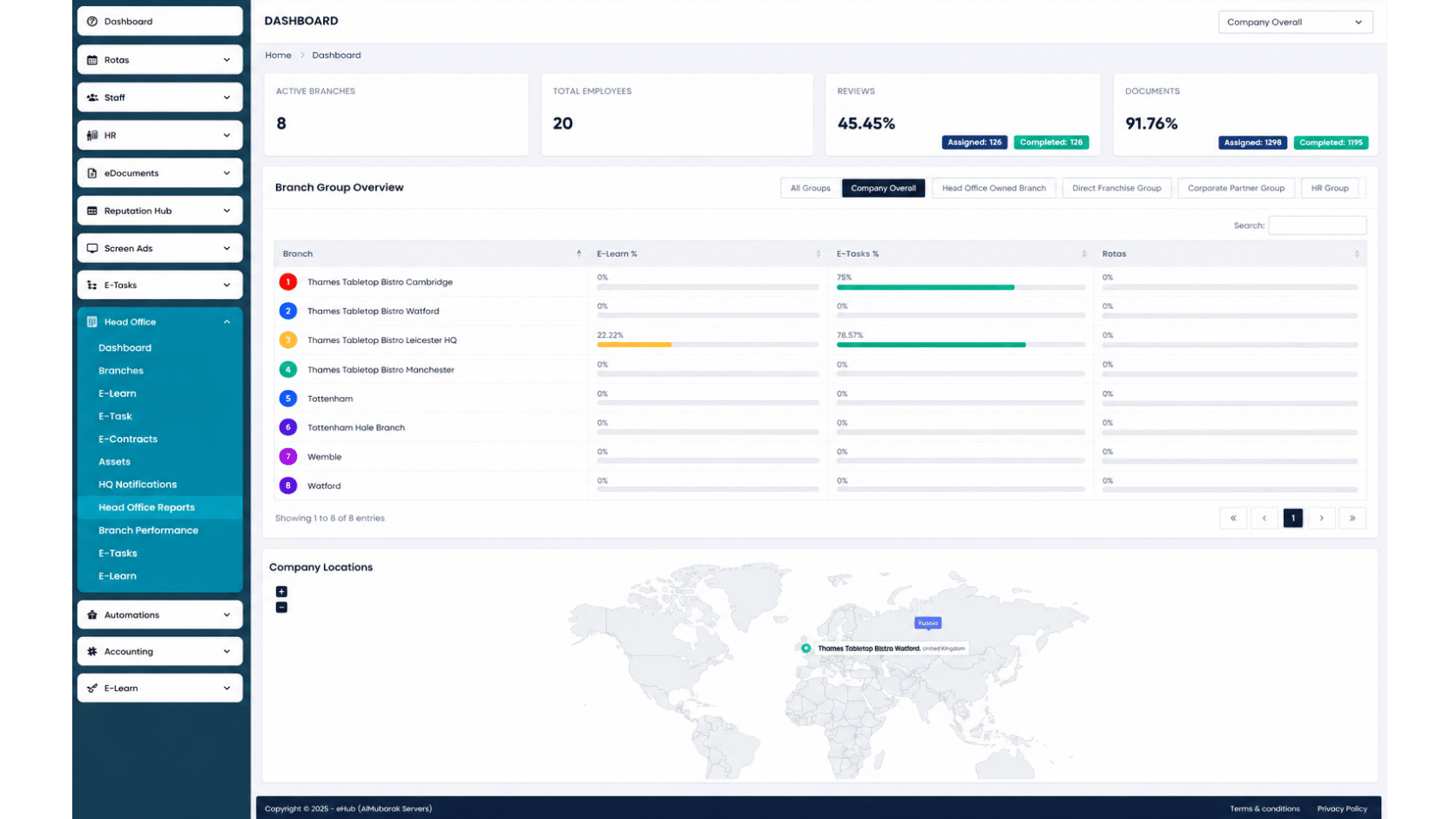This screenshot has width=1456, height=819.
Task: Open E-Contracts submenu item
Action: point(128,440)
